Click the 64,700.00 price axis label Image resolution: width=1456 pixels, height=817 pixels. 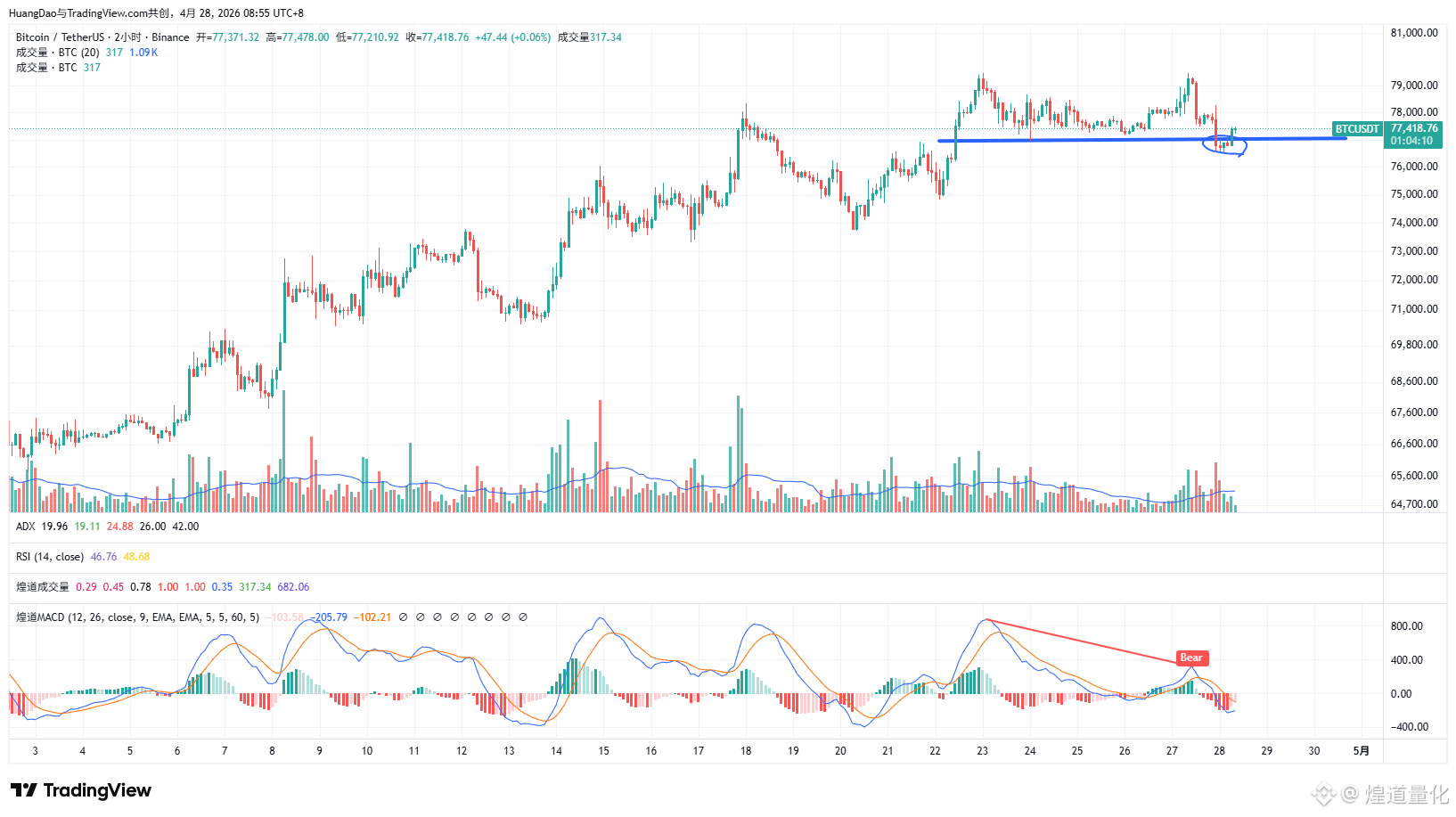(x=1414, y=504)
